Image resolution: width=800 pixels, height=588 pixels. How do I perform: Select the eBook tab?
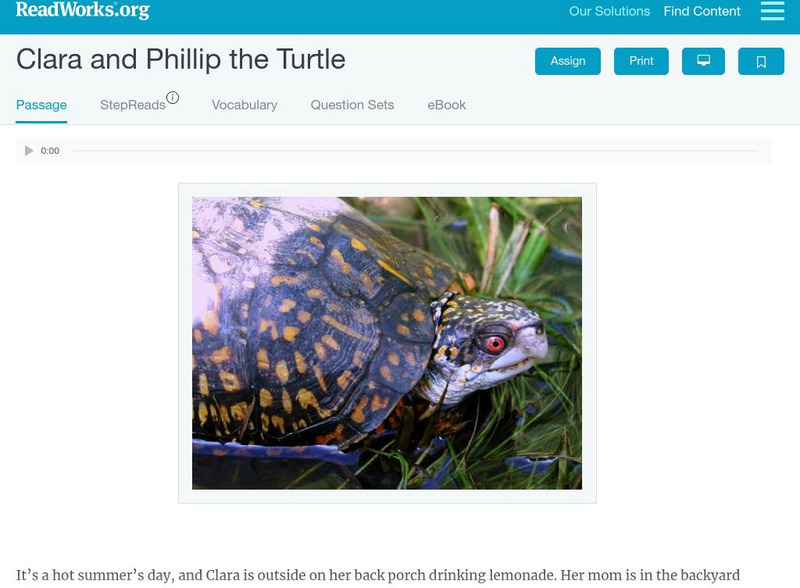pos(446,105)
